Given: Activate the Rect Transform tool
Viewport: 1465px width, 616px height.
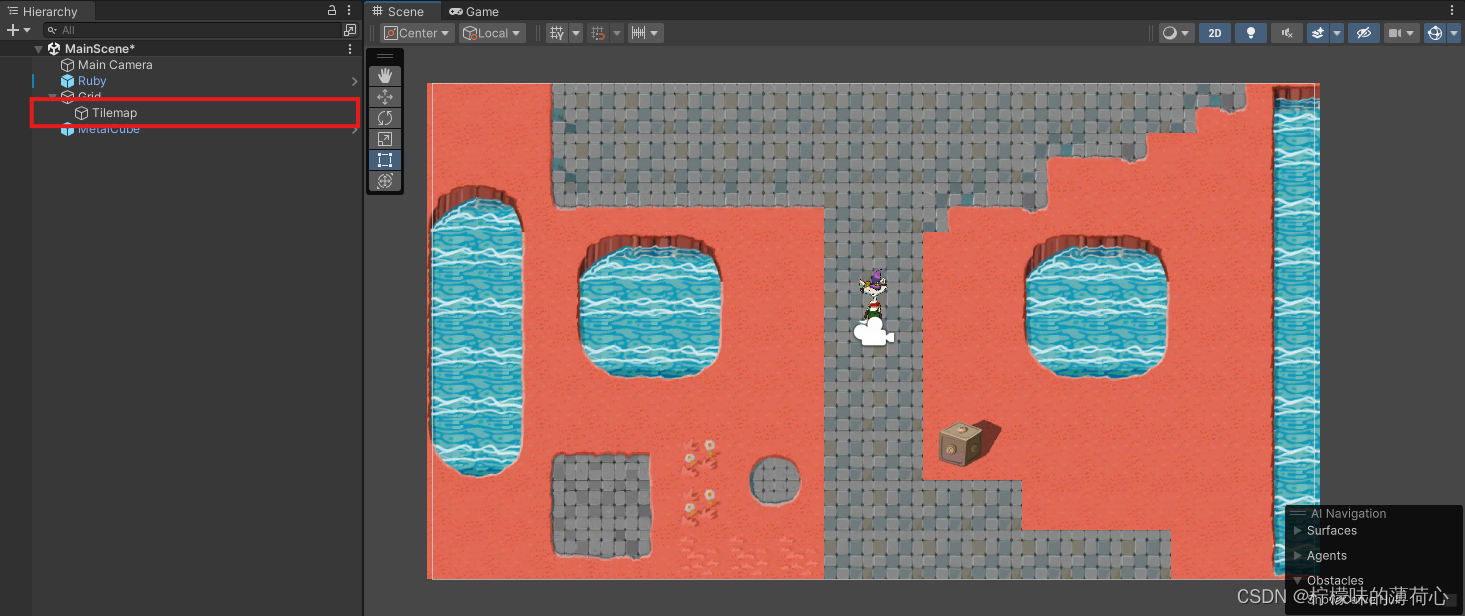Looking at the screenshot, I should point(385,160).
